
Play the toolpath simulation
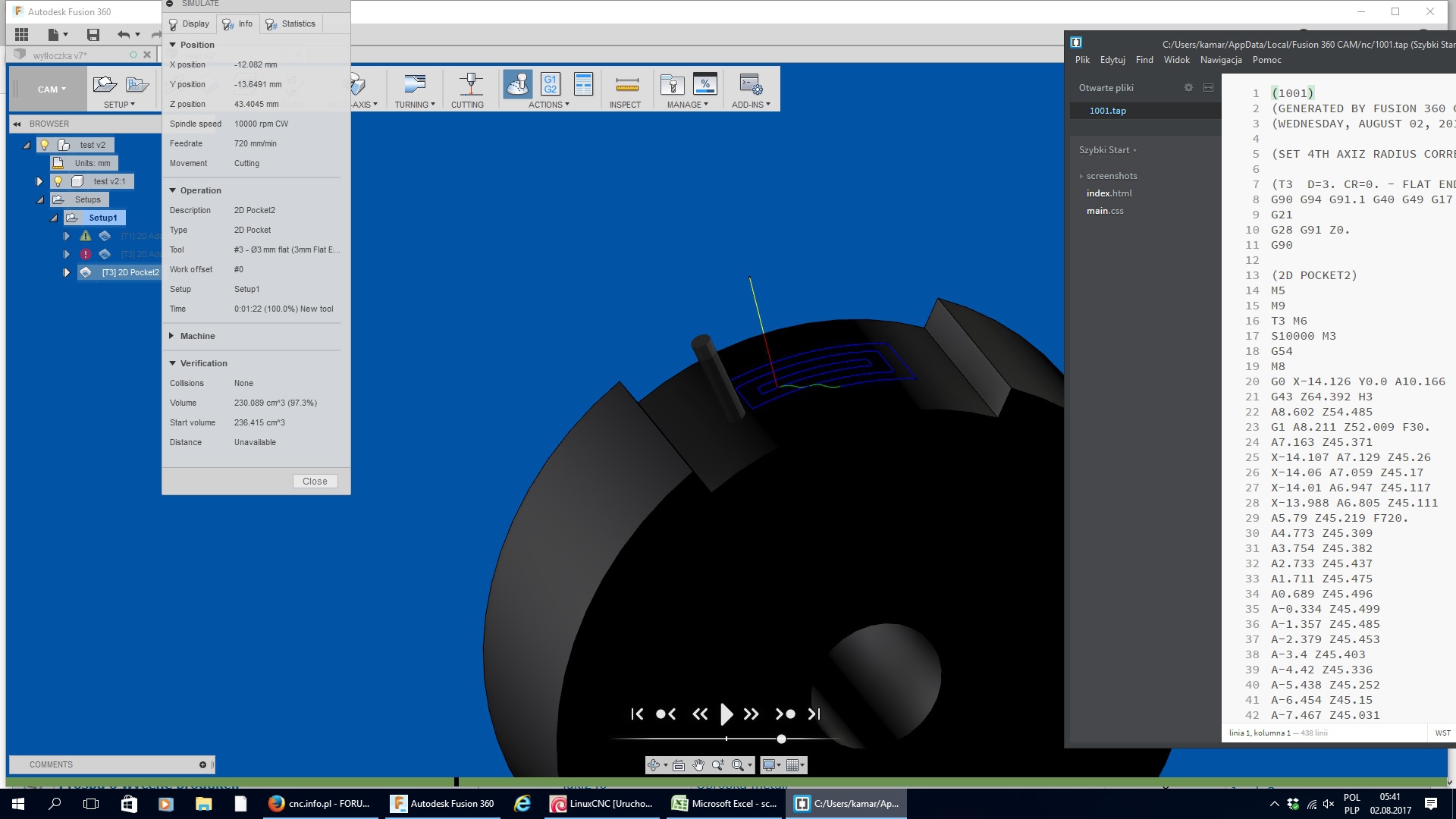click(726, 714)
